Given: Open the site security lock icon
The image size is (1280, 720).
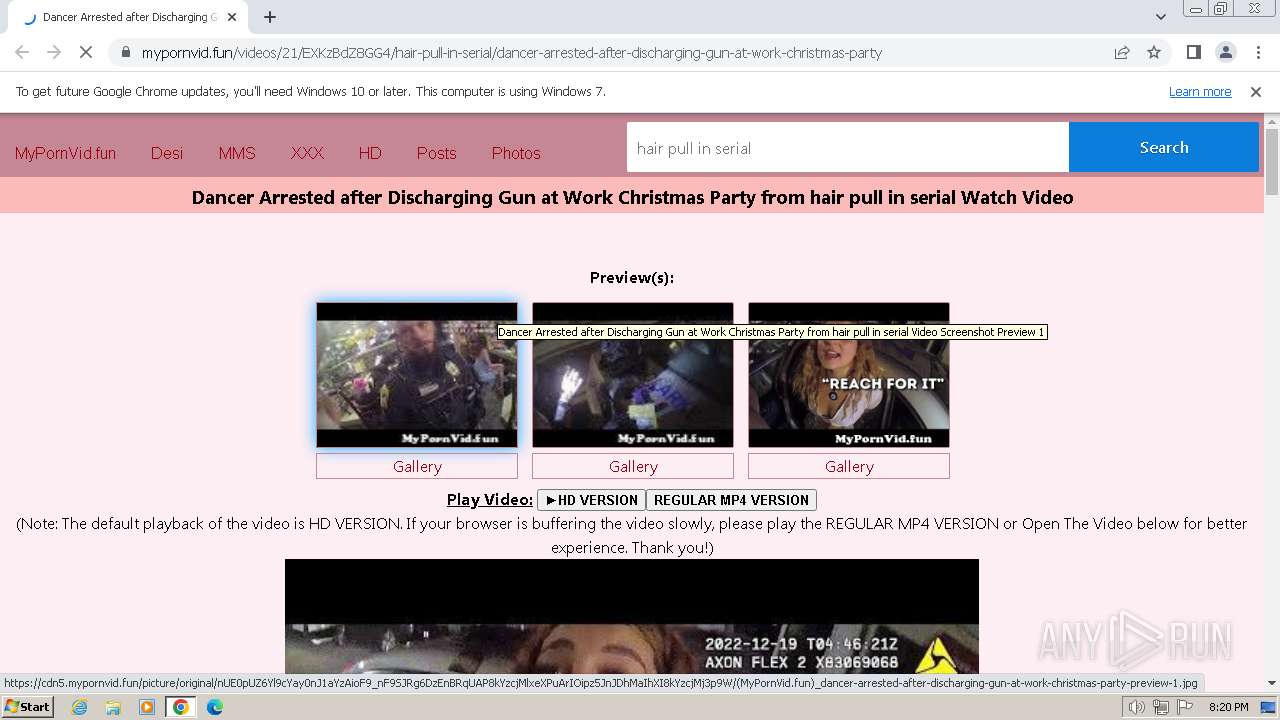Looking at the screenshot, I should (126, 53).
